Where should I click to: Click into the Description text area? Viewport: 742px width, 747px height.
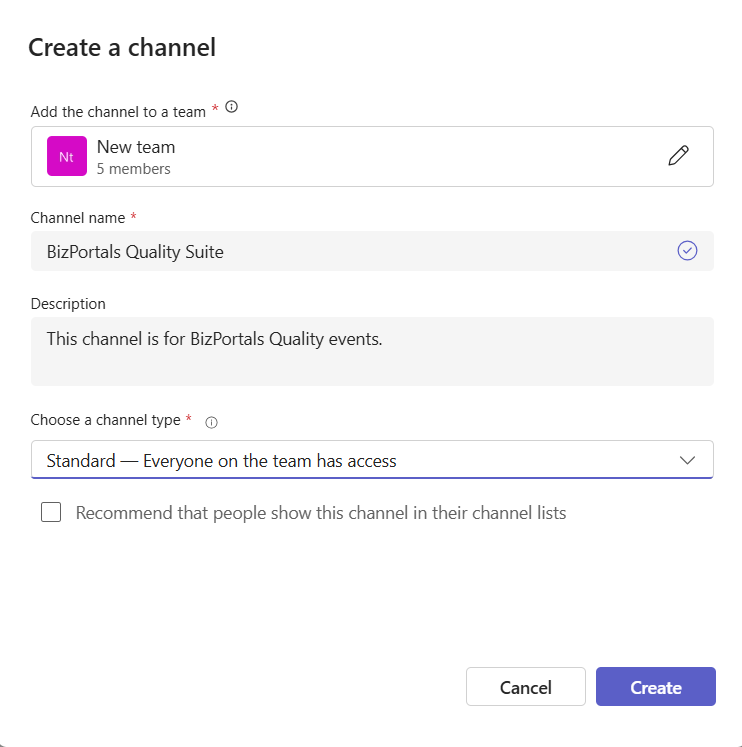pos(372,352)
